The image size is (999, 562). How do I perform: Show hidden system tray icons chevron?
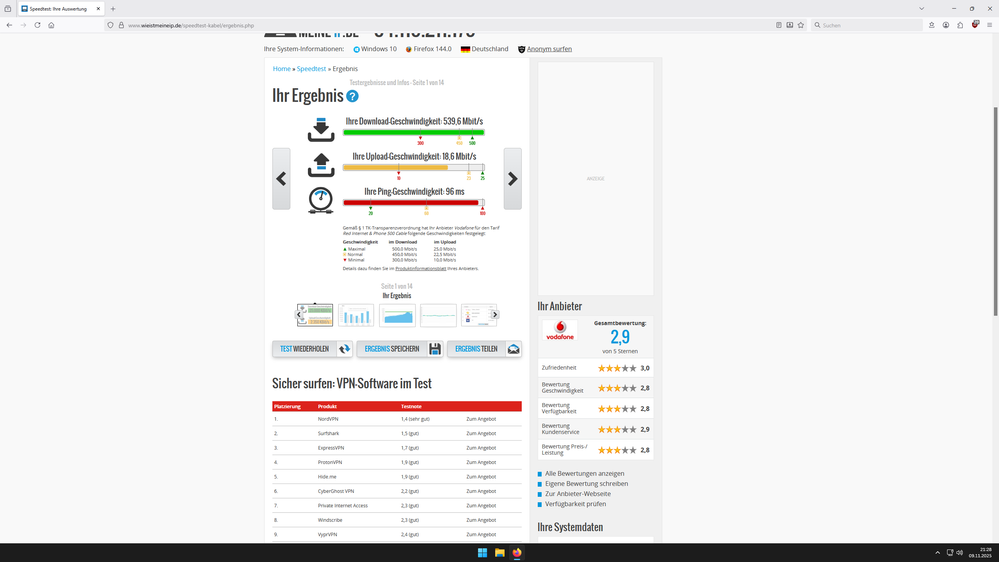click(x=937, y=552)
